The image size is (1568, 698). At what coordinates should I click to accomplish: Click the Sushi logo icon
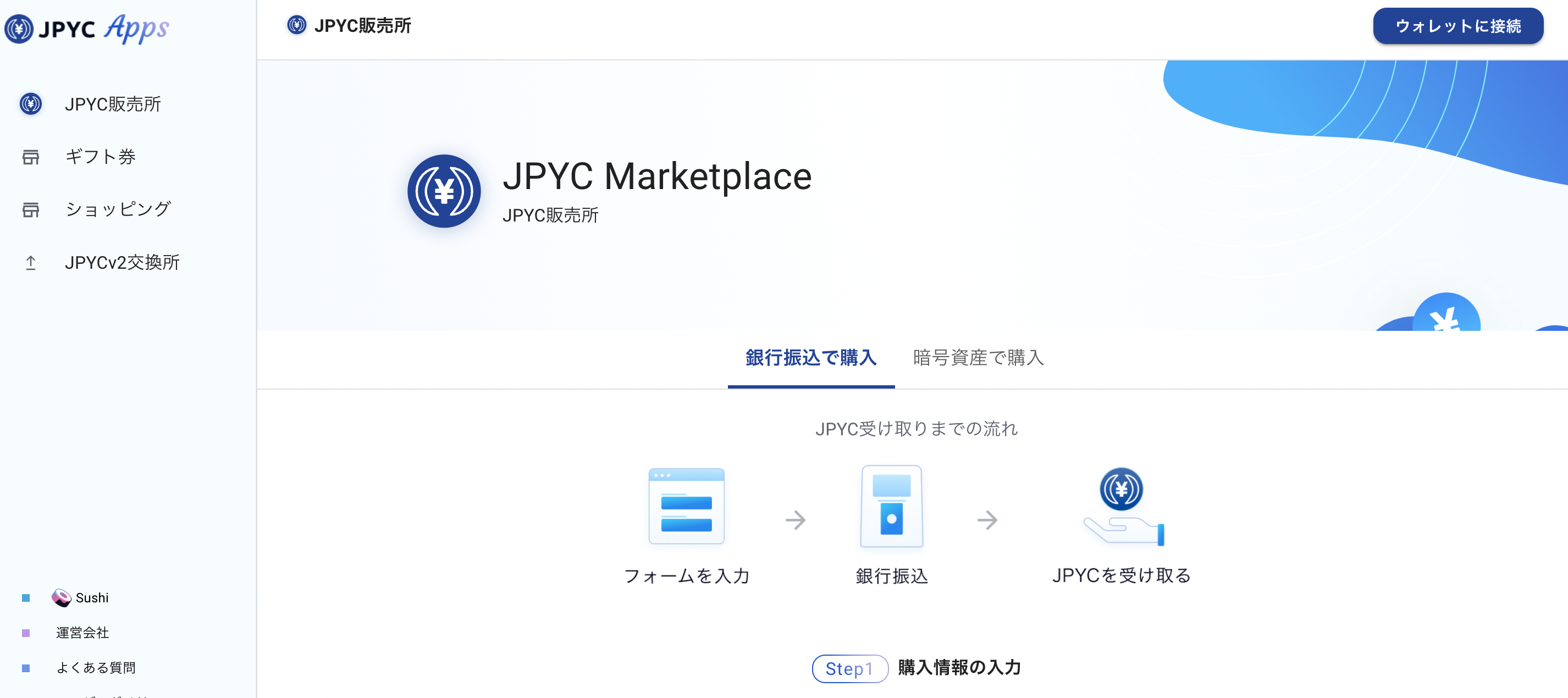click(61, 597)
